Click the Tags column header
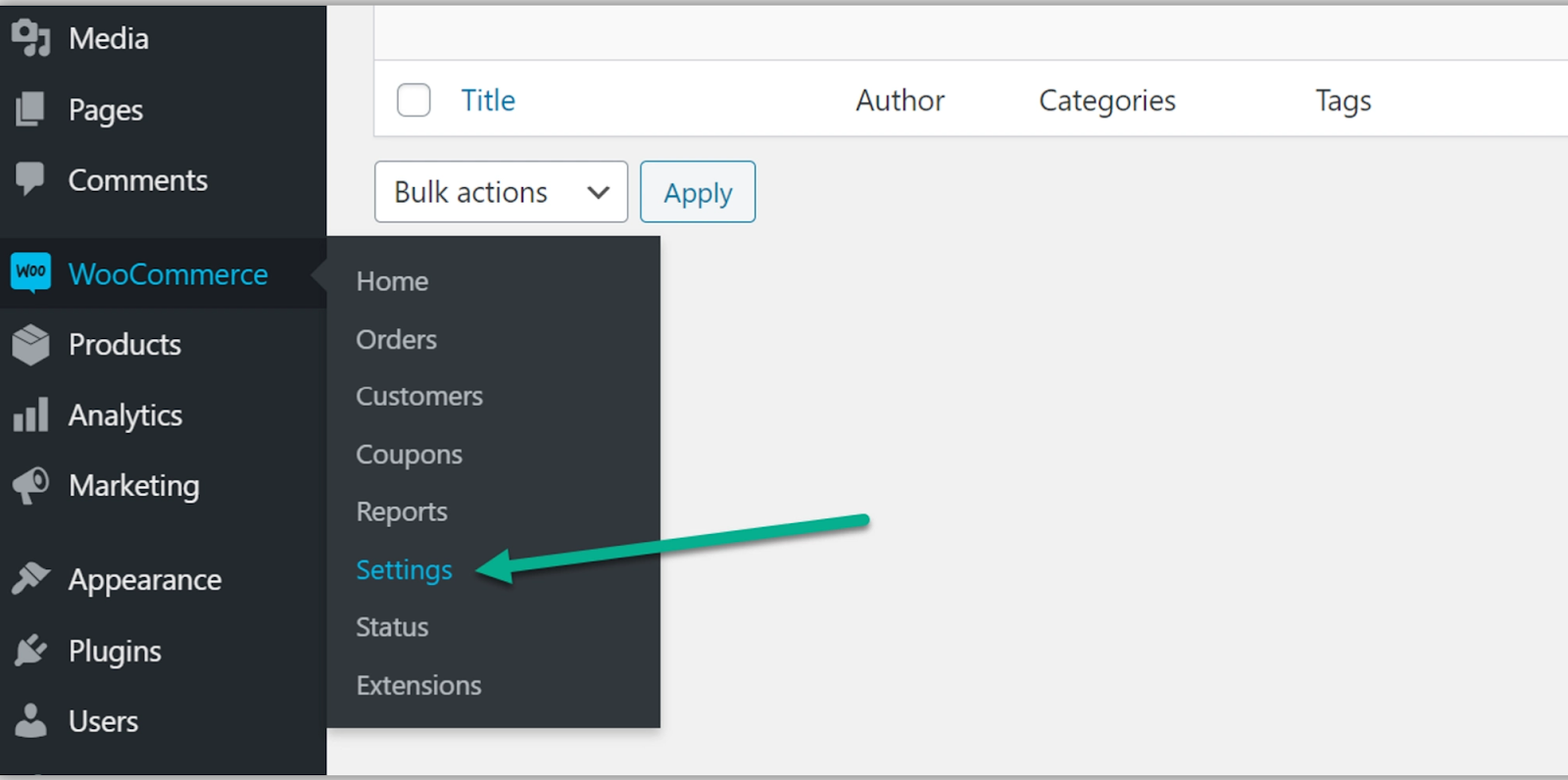Screen dimensions: 1568x780 click(1343, 101)
